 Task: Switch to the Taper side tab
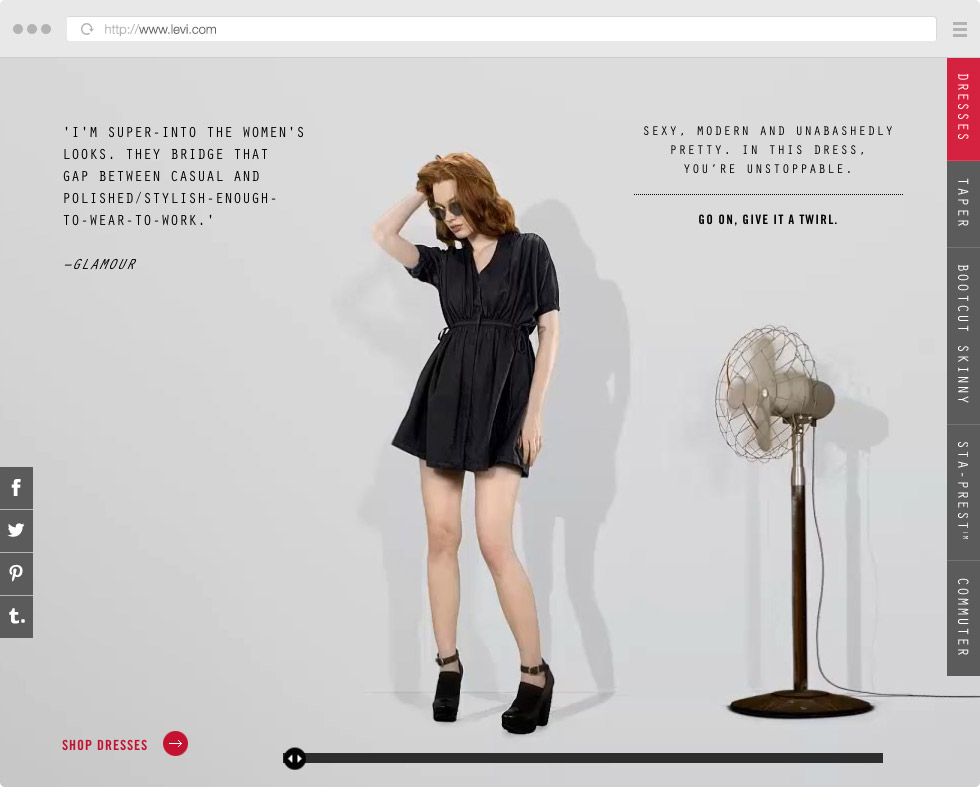[963, 204]
